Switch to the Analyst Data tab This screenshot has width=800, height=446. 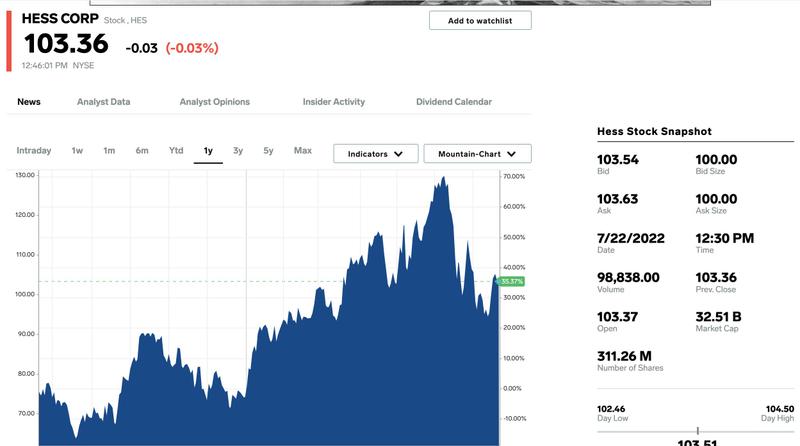click(104, 102)
